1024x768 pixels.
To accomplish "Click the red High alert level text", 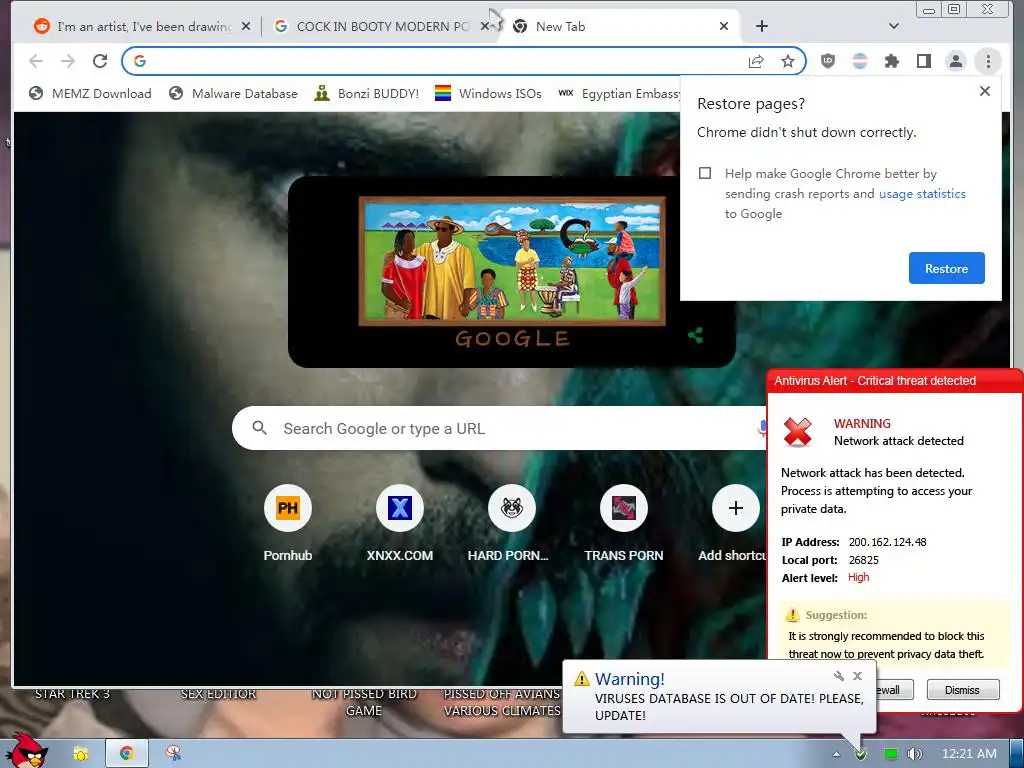I will coord(858,577).
